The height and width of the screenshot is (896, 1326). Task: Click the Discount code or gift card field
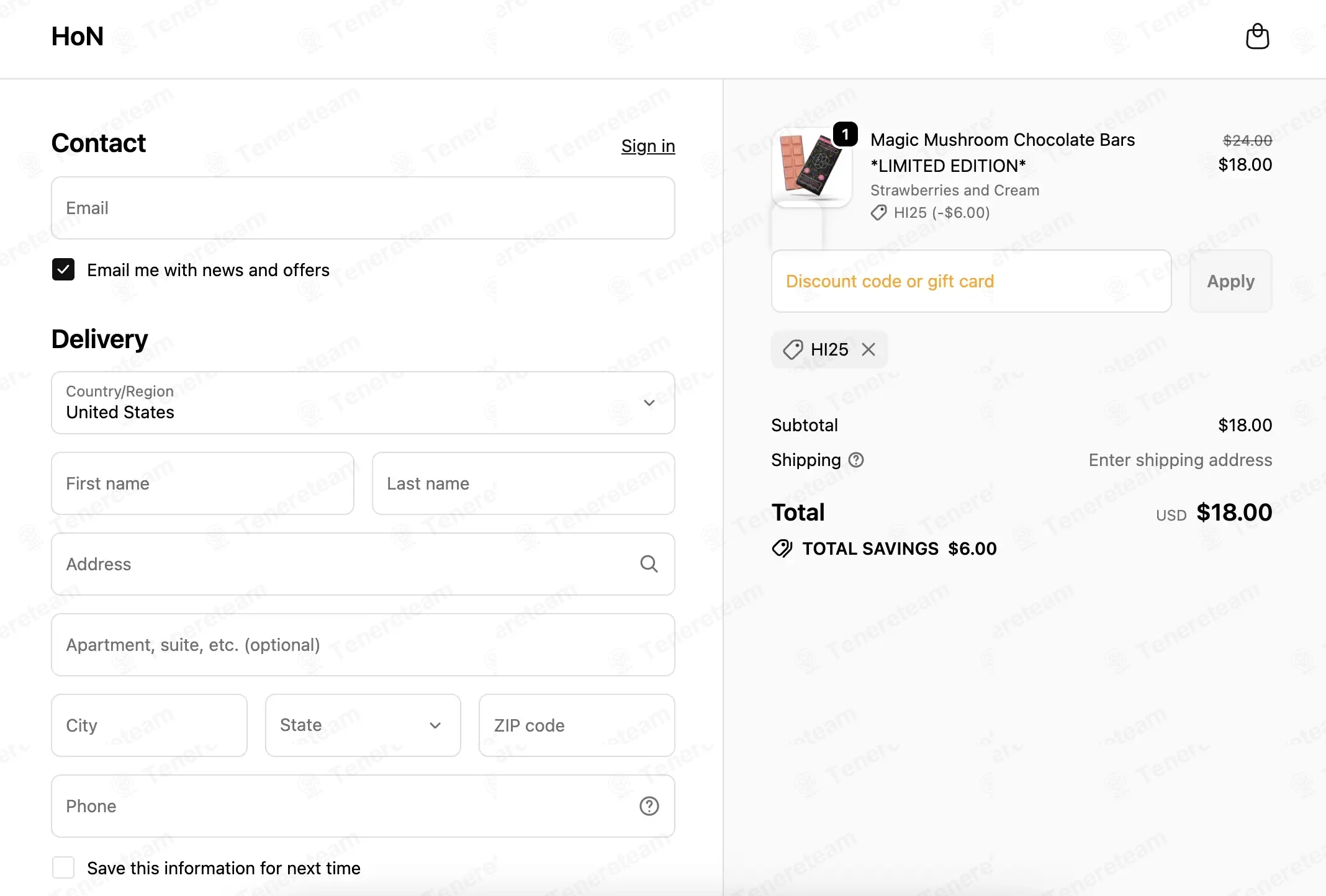click(x=971, y=281)
